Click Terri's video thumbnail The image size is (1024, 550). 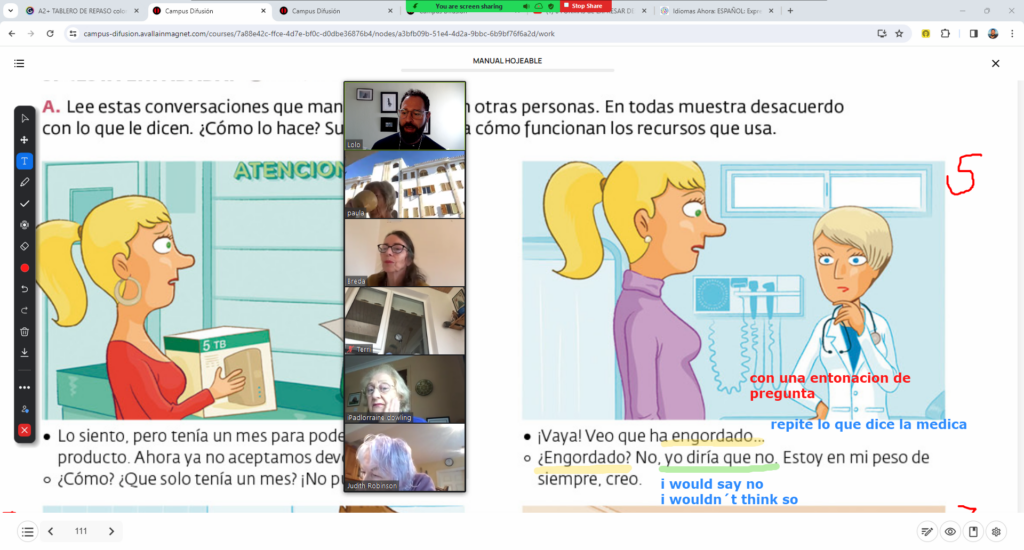[405, 321]
